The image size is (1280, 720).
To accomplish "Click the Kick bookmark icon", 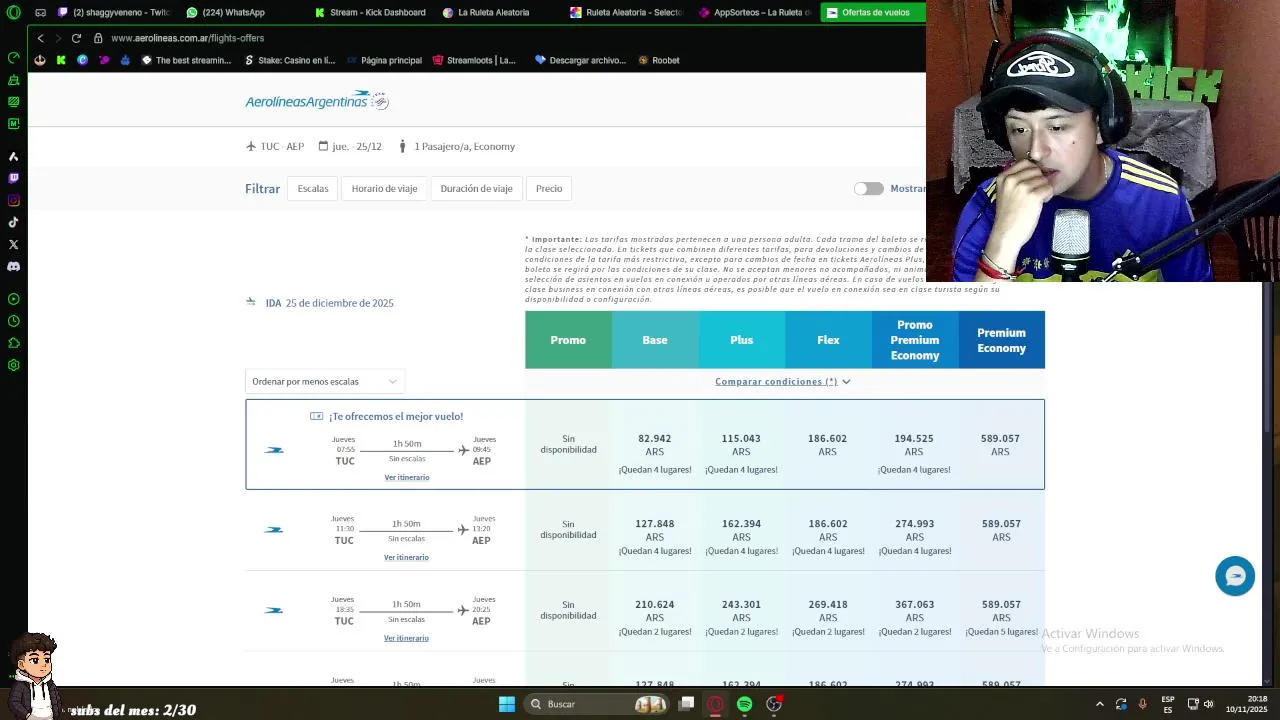I will (x=61, y=60).
